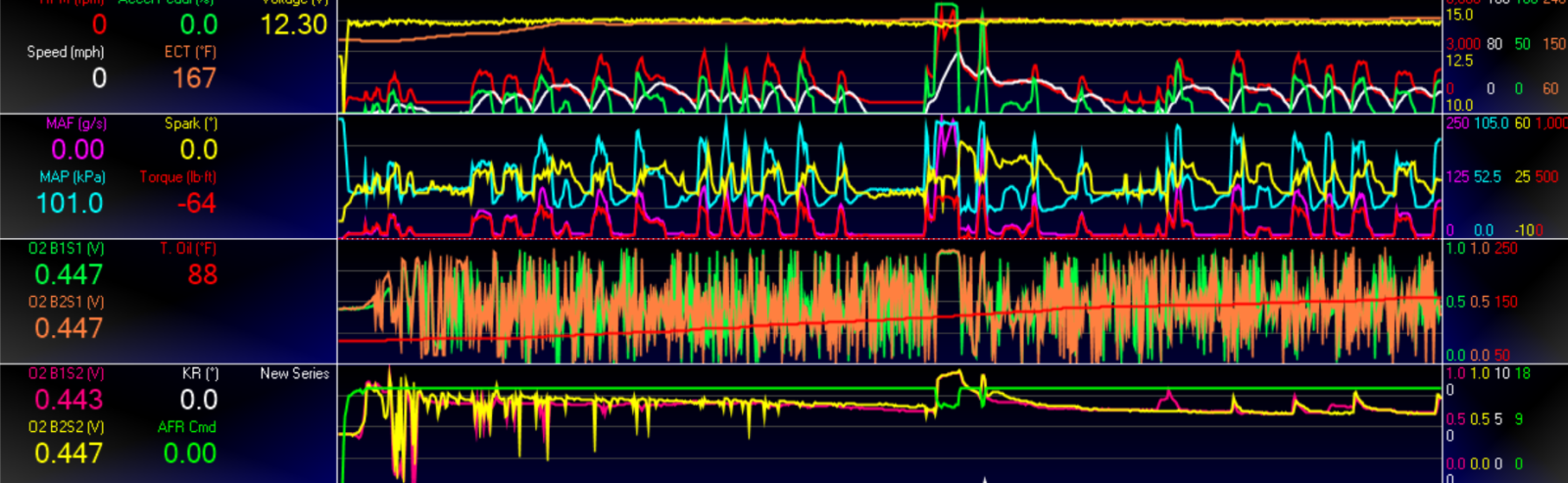This screenshot has height=483, width=1568.
Task: Click inside the RPM and speed chart
Action: click(890, 57)
